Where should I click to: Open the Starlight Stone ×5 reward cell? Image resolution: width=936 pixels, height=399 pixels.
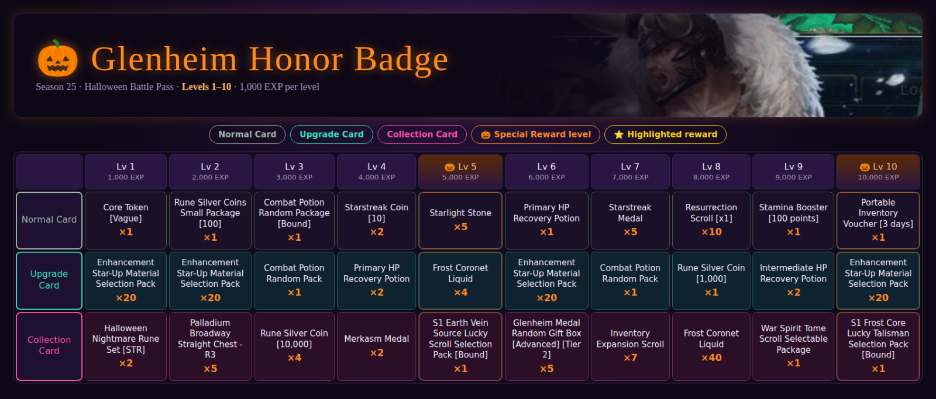point(460,220)
